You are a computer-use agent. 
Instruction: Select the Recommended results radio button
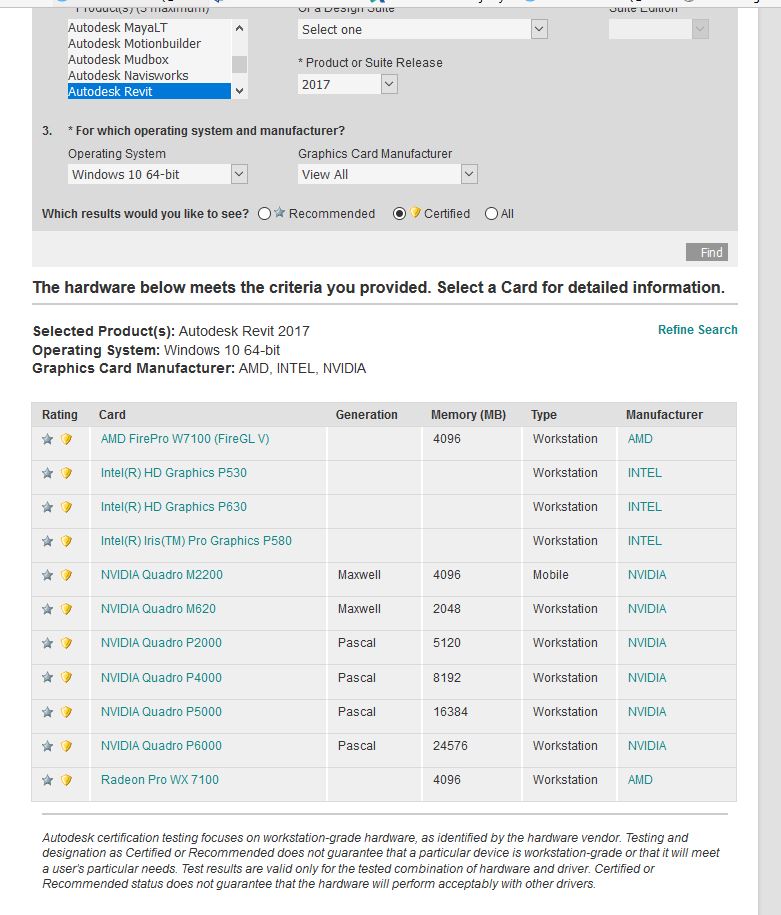(x=264, y=214)
